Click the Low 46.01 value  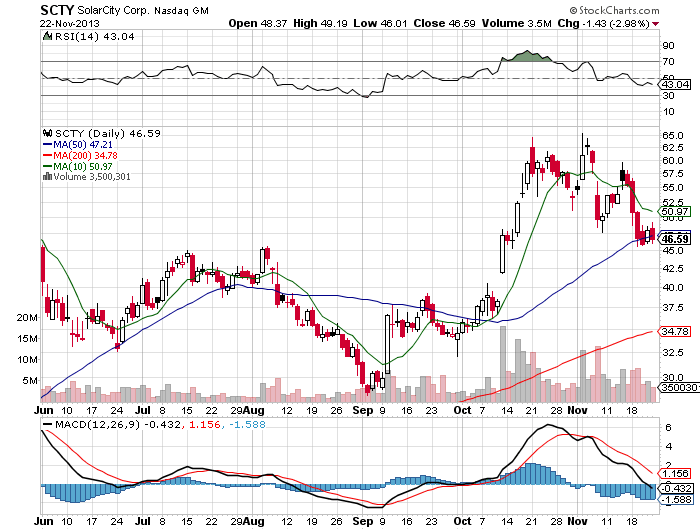380,23
